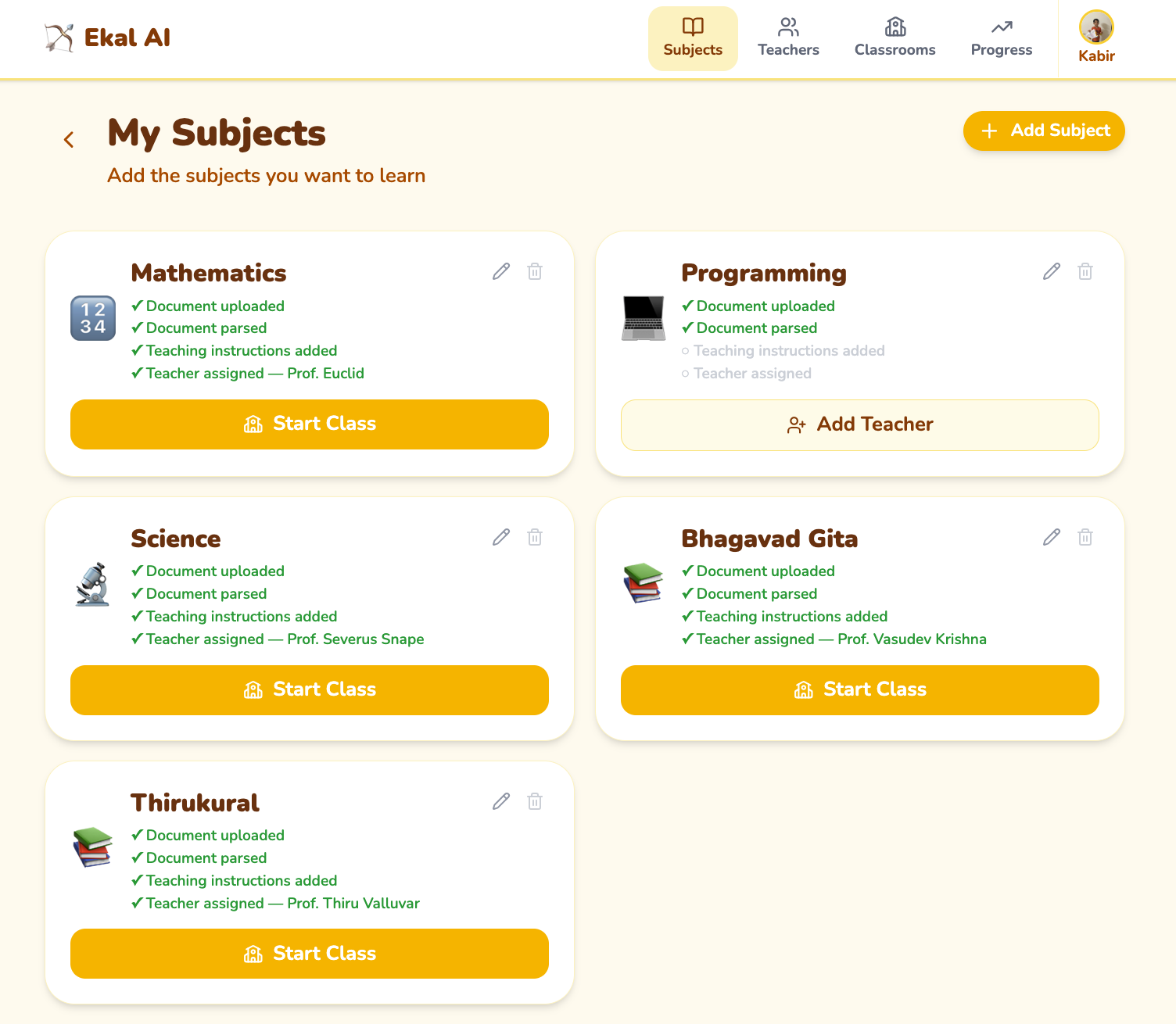
Task: Edit the Thirukural subject with pencil icon
Action: click(501, 801)
